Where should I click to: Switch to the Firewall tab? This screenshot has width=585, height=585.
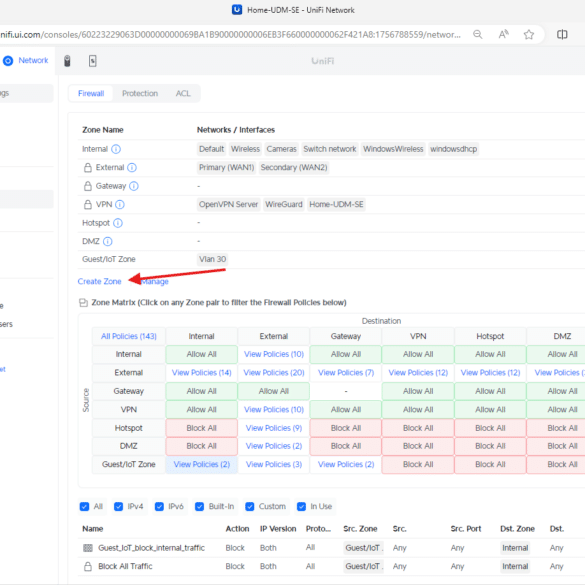(x=91, y=93)
